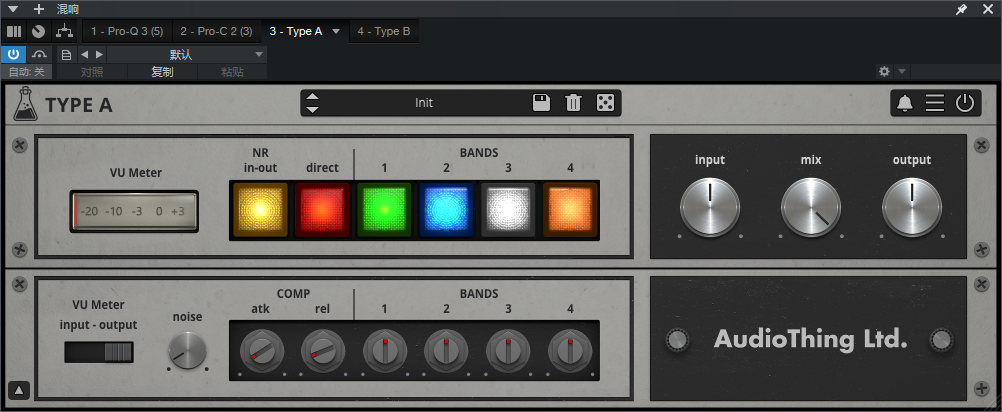Click the lower band 2 knob
The width and height of the screenshot is (1002, 412).
446,351
